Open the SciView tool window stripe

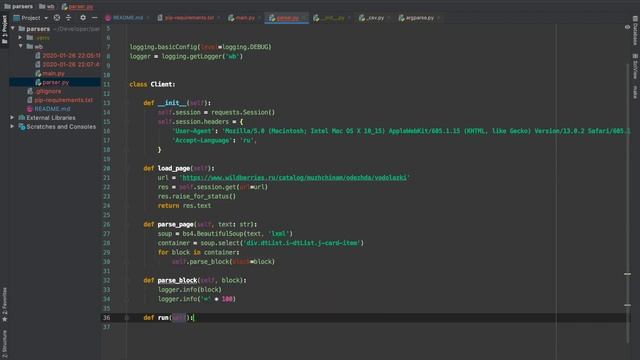tap(635, 66)
